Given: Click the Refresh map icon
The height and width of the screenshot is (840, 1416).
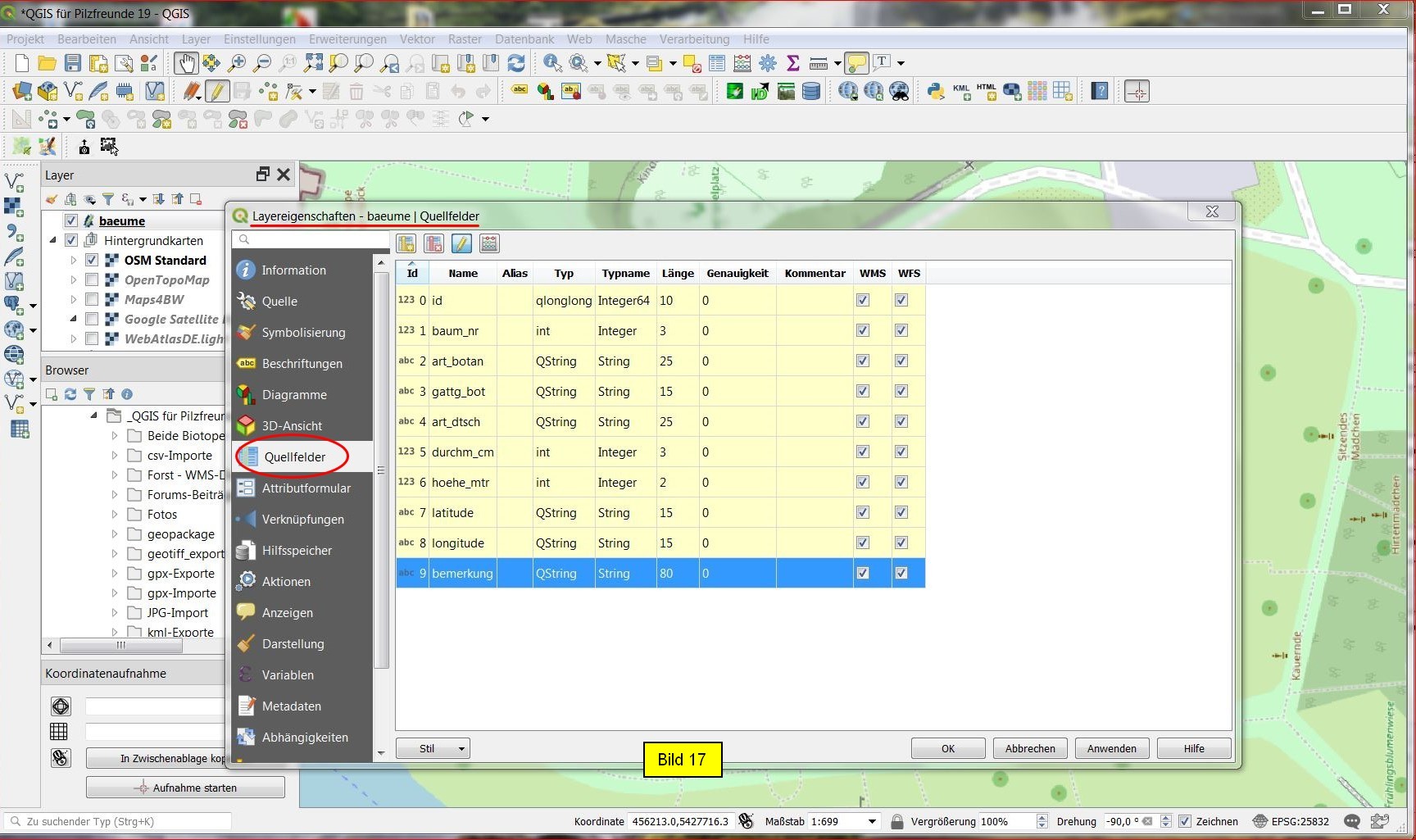Looking at the screenshot, I should [x=516, y=63].
